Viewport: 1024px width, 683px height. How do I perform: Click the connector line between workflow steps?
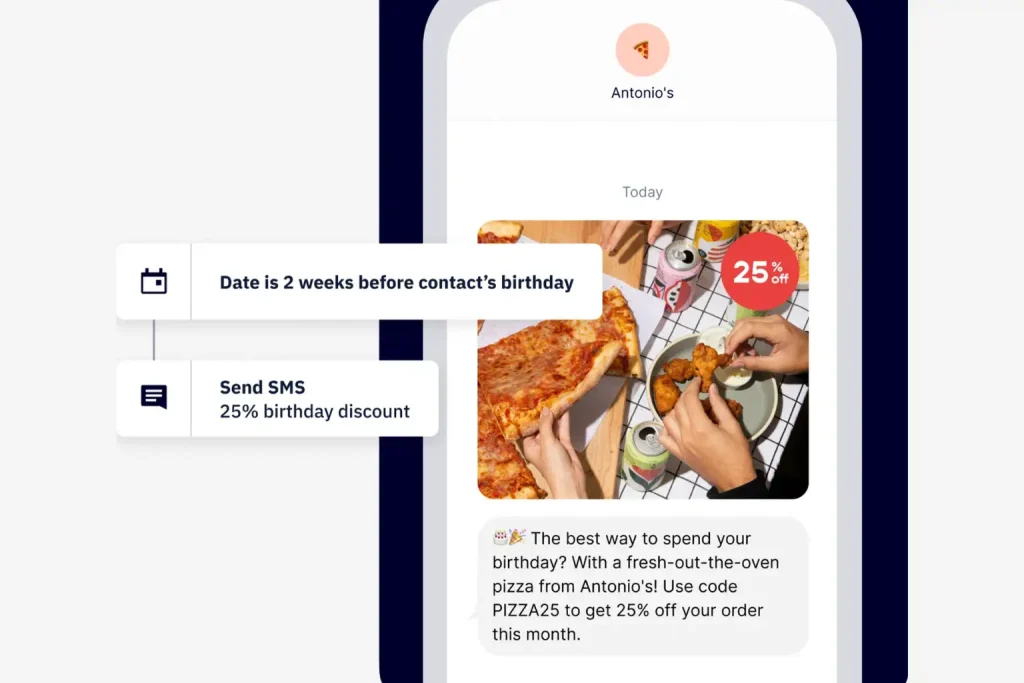[154, 340]
